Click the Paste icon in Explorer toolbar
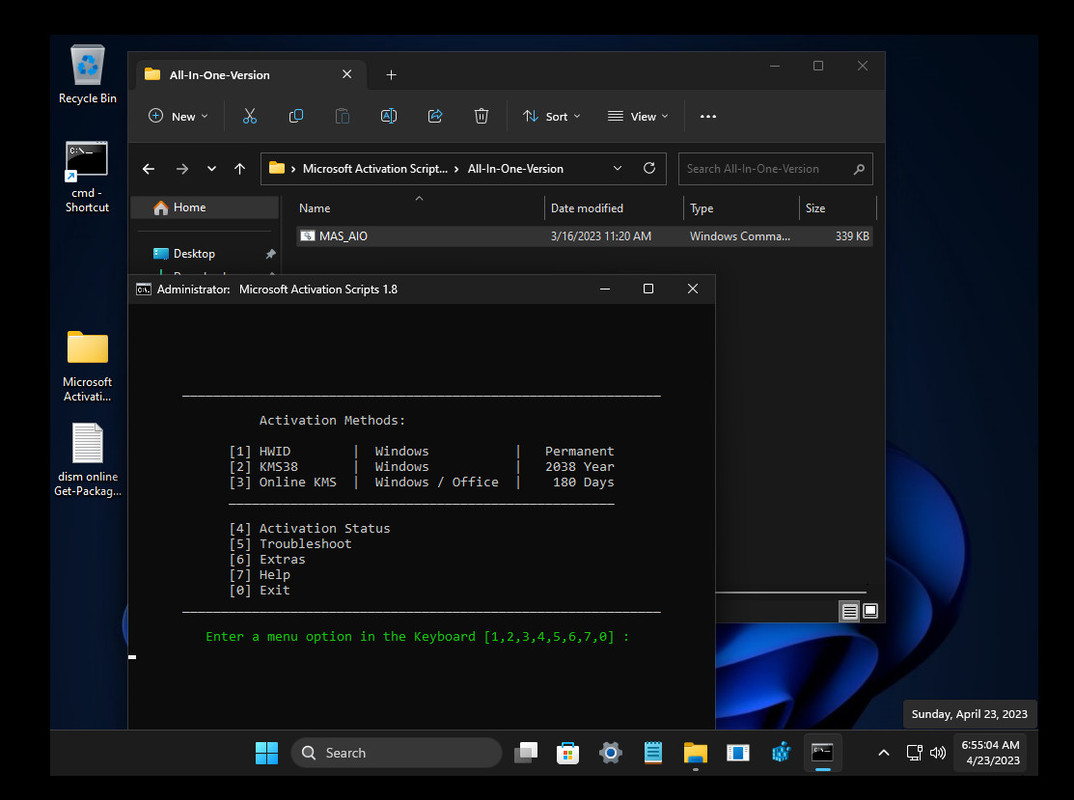 [x=342, y=116]
